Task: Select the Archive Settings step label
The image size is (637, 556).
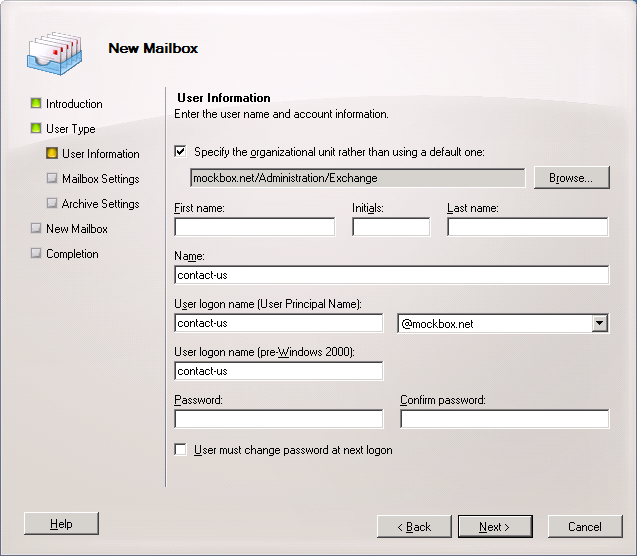Action: pyautogui.click(x=100, y=203)
